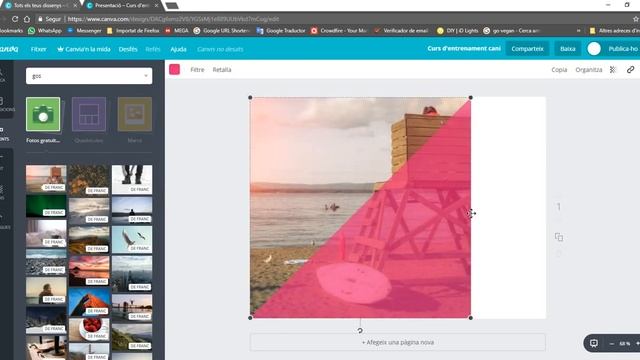The width and height of the screenshot is (640, 360).
Task: Open the pink color swatch picker
Action: point(175,69)
